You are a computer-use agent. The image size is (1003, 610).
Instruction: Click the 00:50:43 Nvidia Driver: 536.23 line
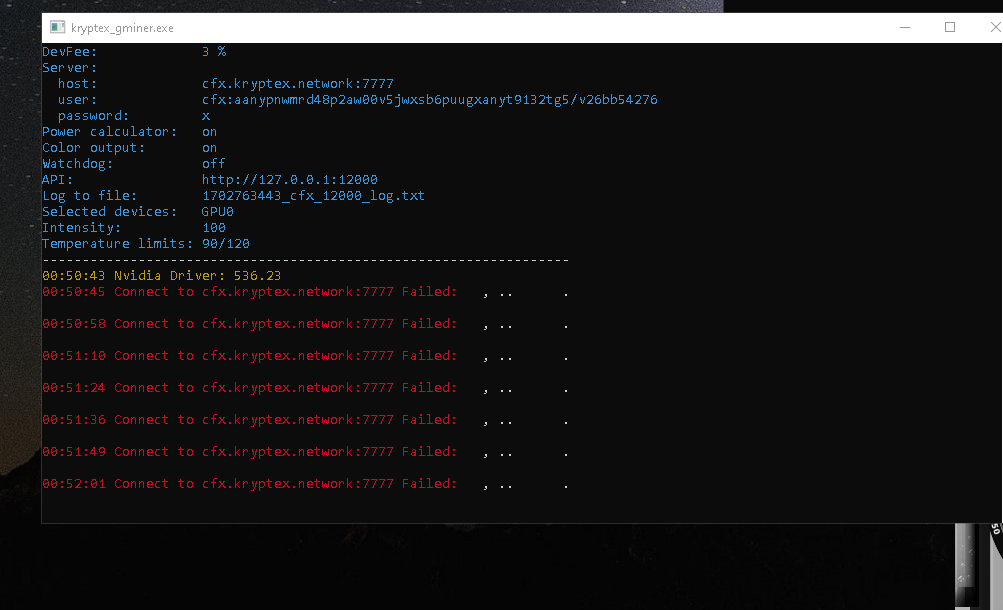tap(161, 276)
